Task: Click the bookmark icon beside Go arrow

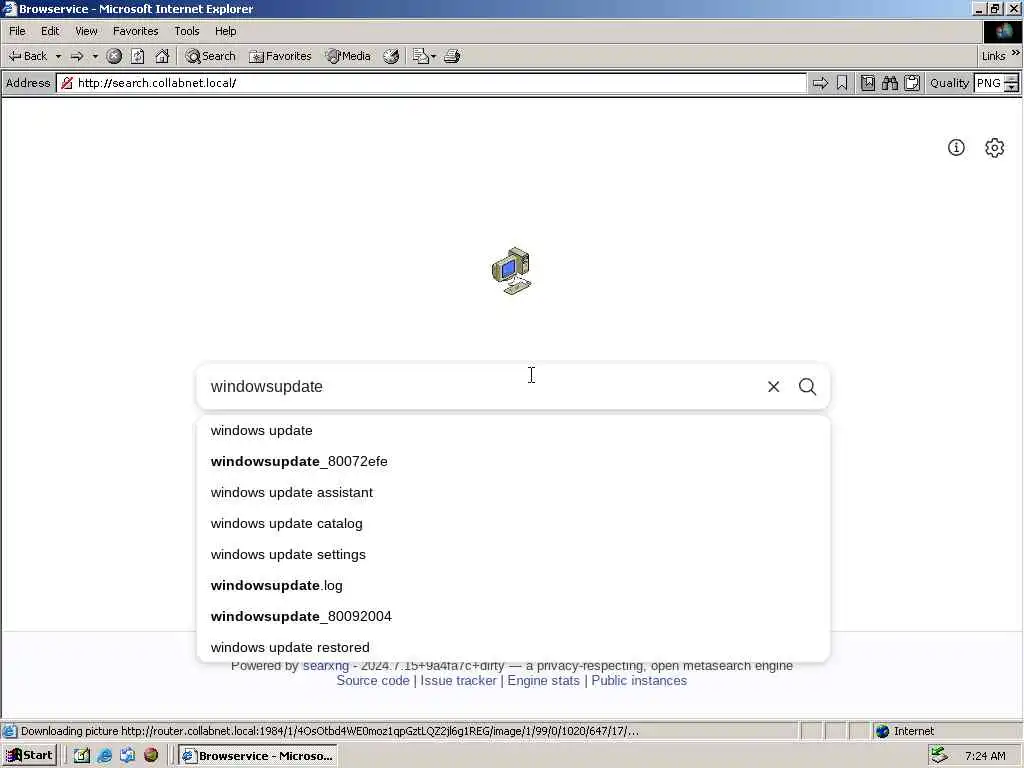Action: point(842,83)
